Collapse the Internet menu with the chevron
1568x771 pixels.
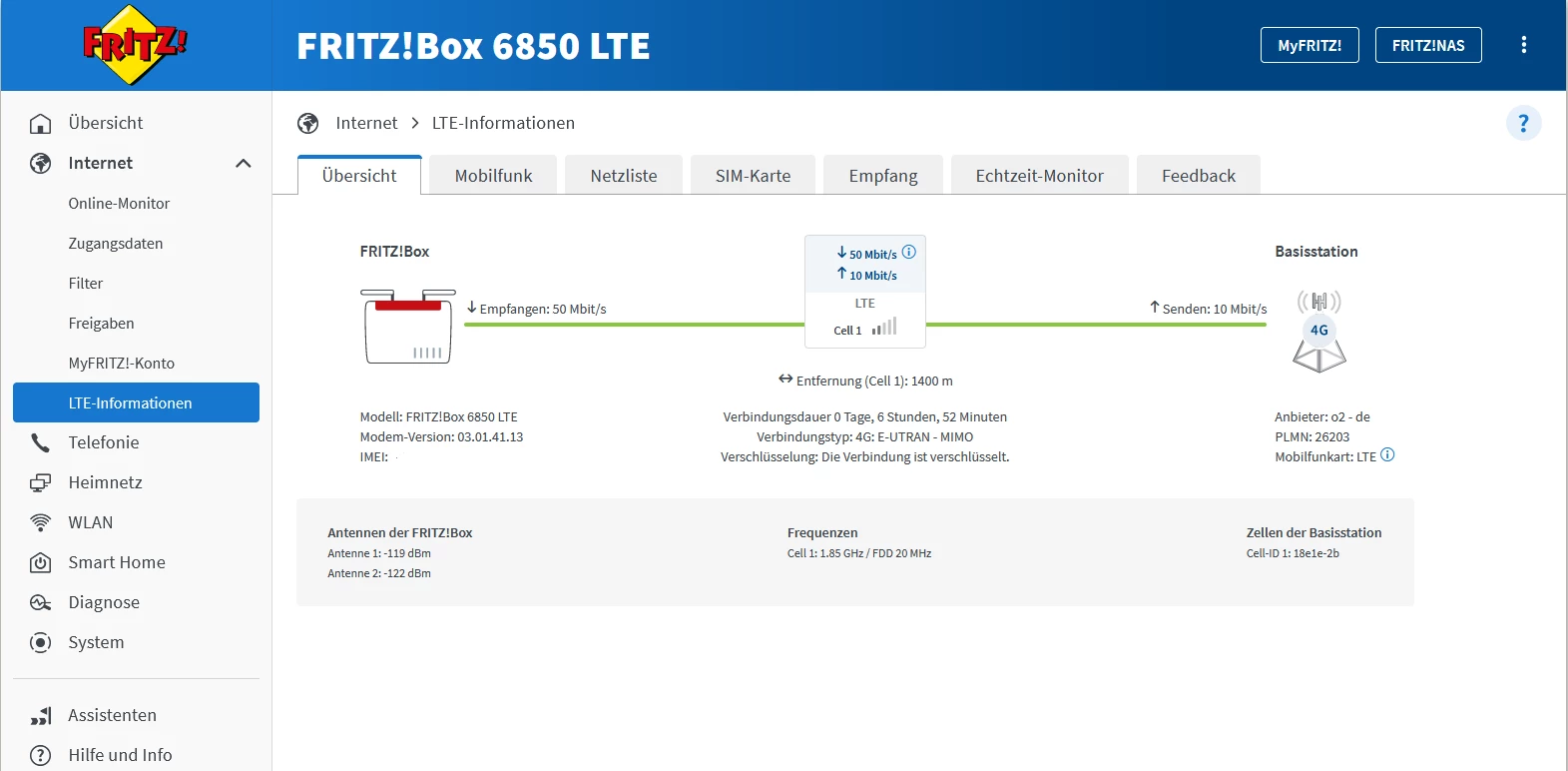pyautogui.click(x=244, y=163)
